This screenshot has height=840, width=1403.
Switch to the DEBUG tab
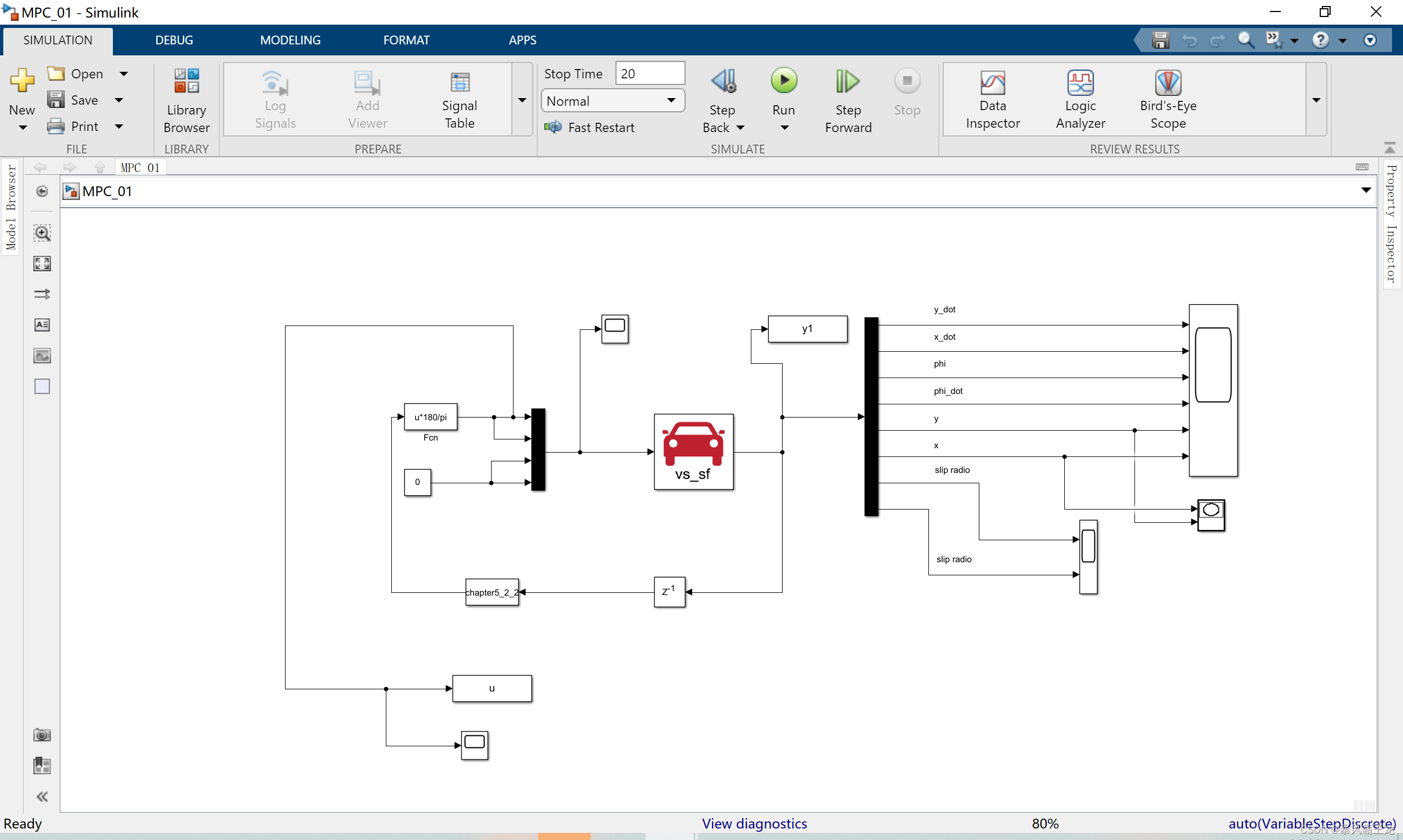pyautogui.click(x=174, y=40)
